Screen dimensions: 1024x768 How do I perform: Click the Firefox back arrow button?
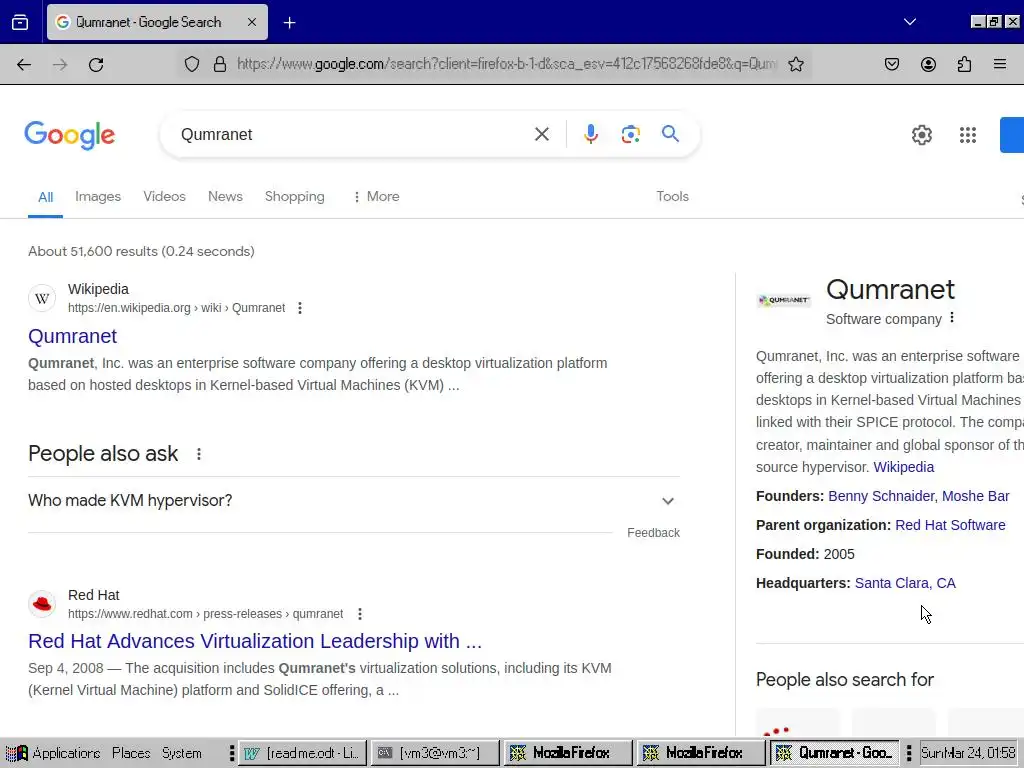[x=24, y=64]
